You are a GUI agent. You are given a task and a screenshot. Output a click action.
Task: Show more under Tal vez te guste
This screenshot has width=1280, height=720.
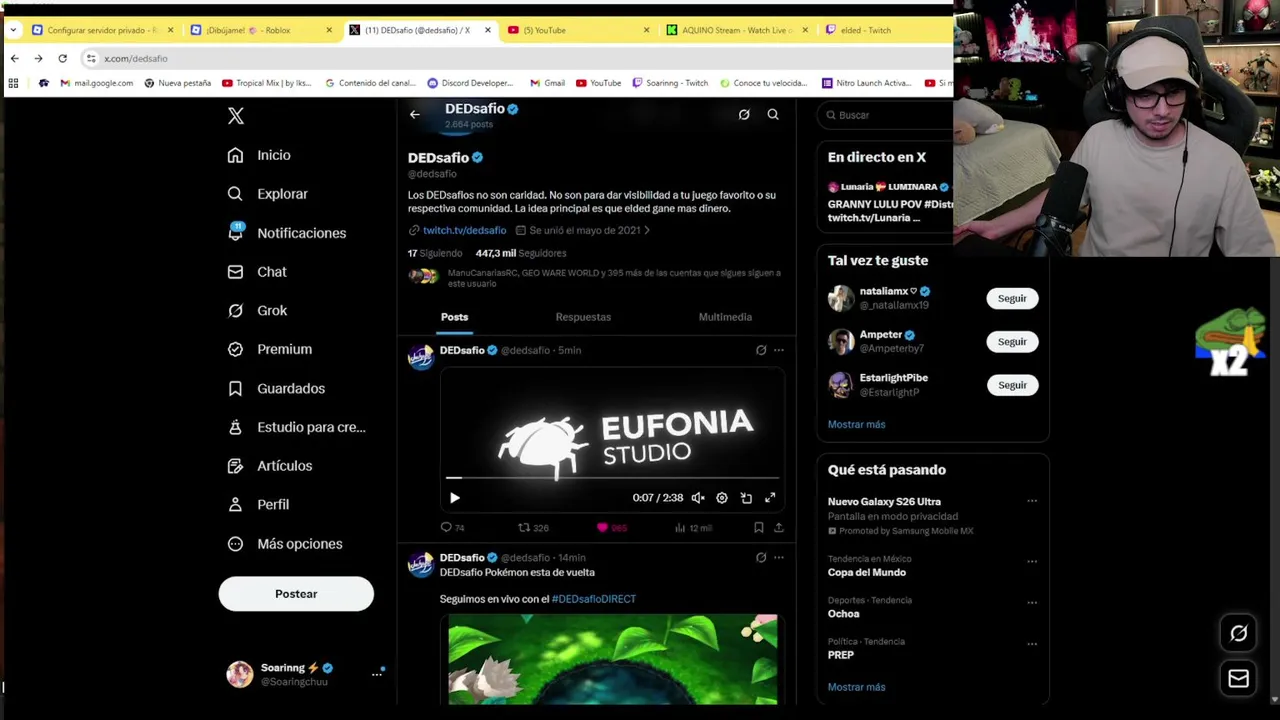pyautogui.click(x=856, y=424)
